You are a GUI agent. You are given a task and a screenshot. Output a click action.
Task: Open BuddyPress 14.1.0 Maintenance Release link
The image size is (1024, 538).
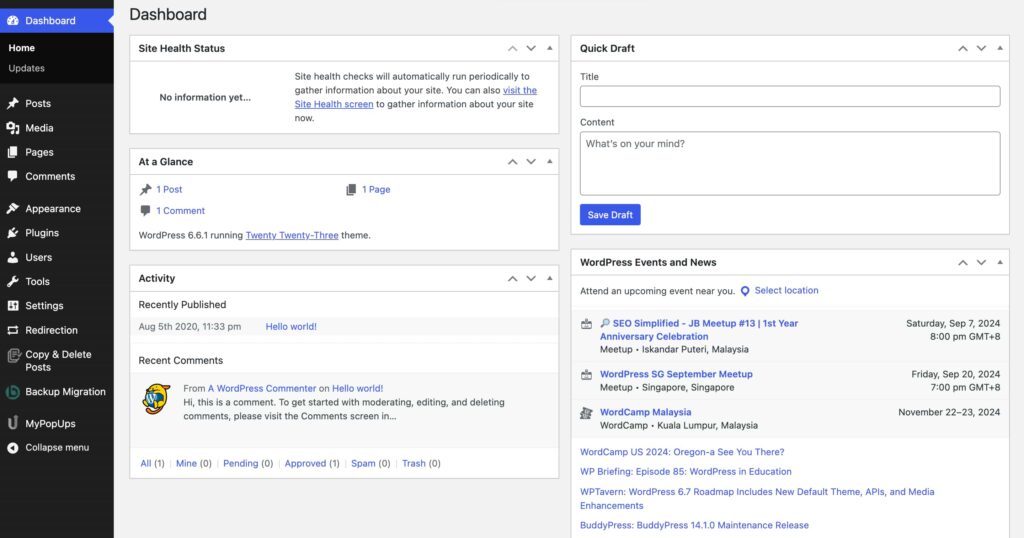[694, 525]
